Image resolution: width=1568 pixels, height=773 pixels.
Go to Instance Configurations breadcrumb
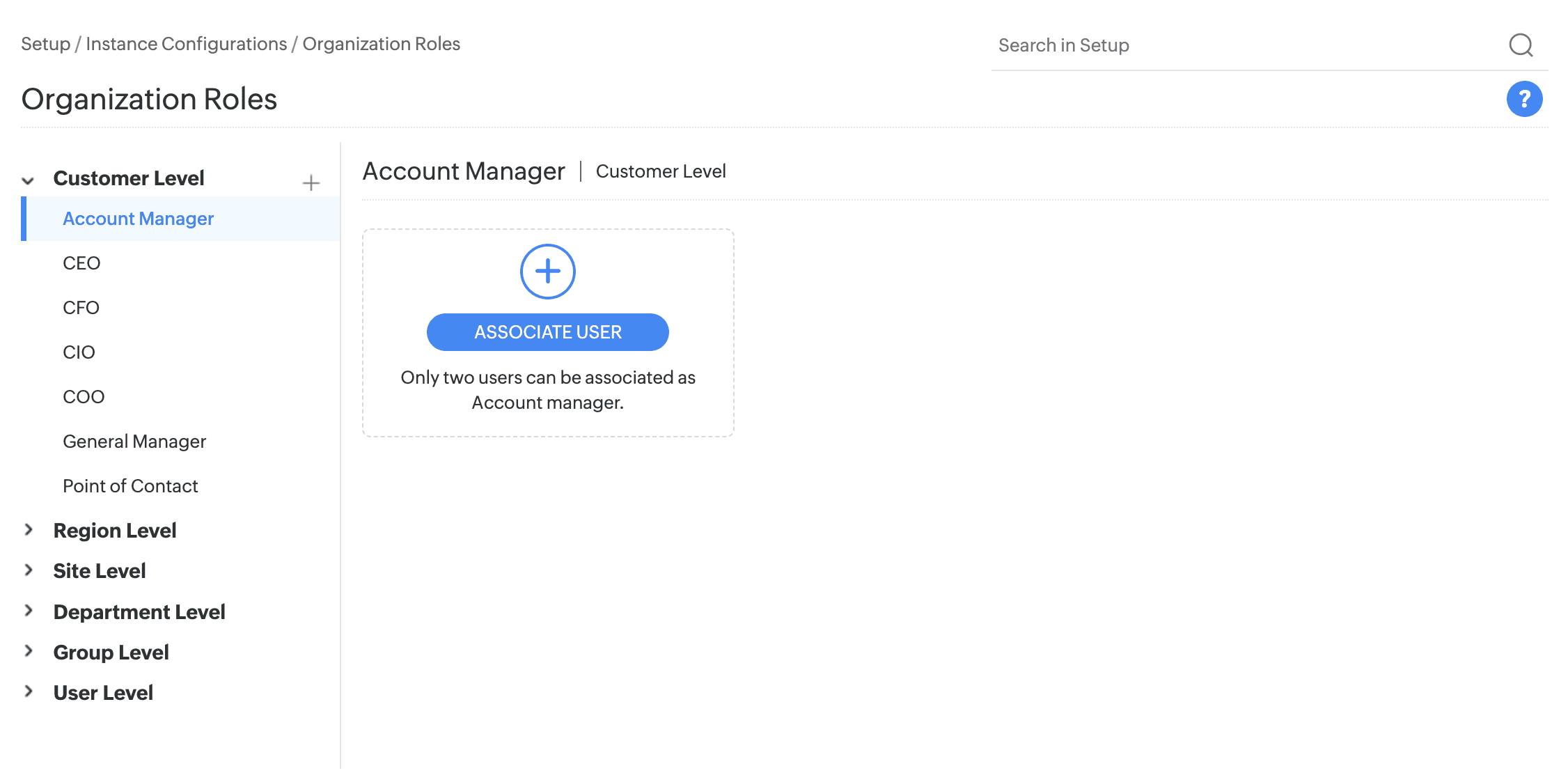click(x=186, y=44)
